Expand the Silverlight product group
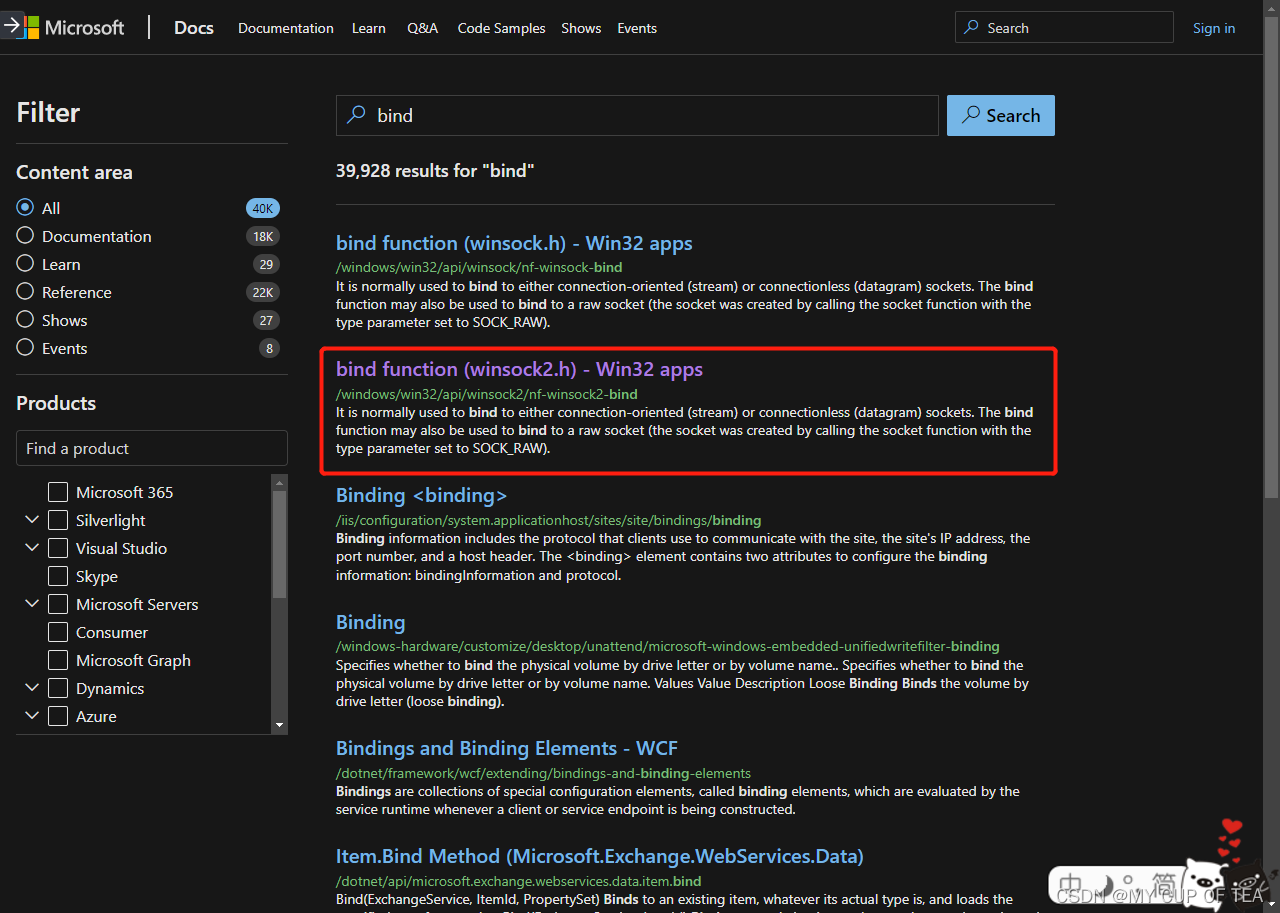Image resolution: width=1280 pixels, height=913 pixels. tap(32, 520)
